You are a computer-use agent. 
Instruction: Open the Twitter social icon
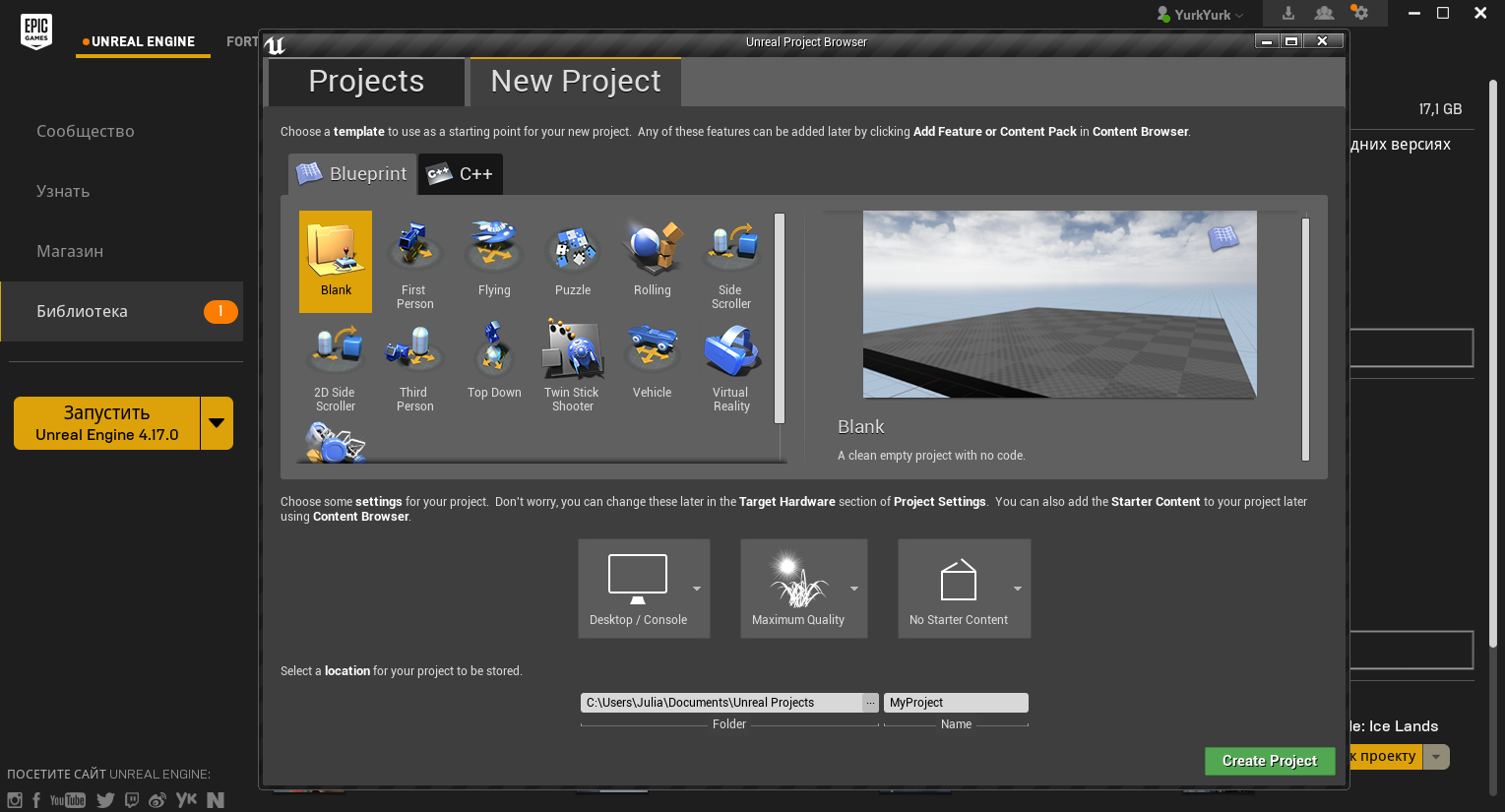click(x=105, y=800)
